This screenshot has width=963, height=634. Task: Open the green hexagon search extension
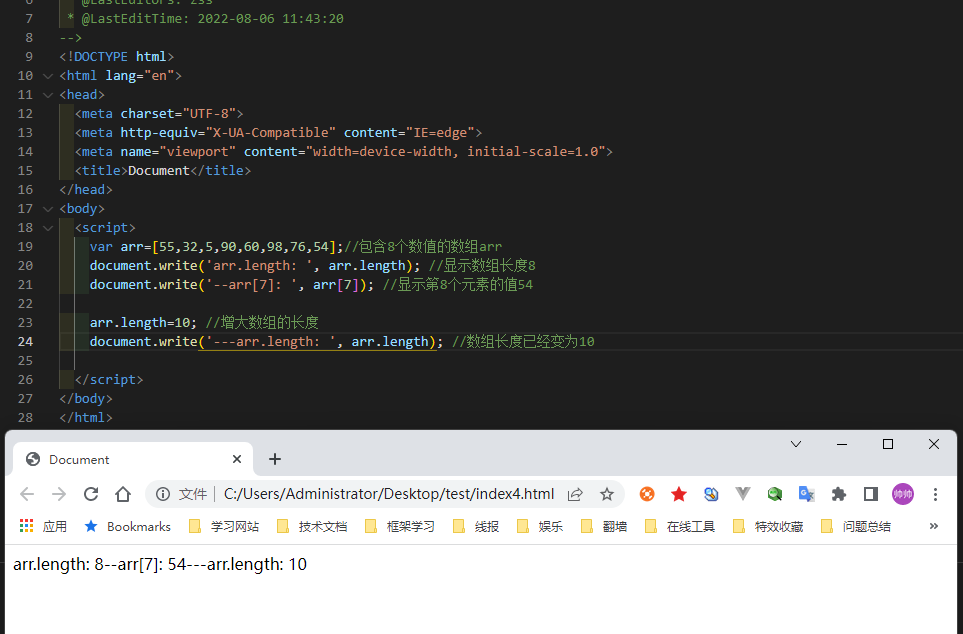(x=774, y=494)
